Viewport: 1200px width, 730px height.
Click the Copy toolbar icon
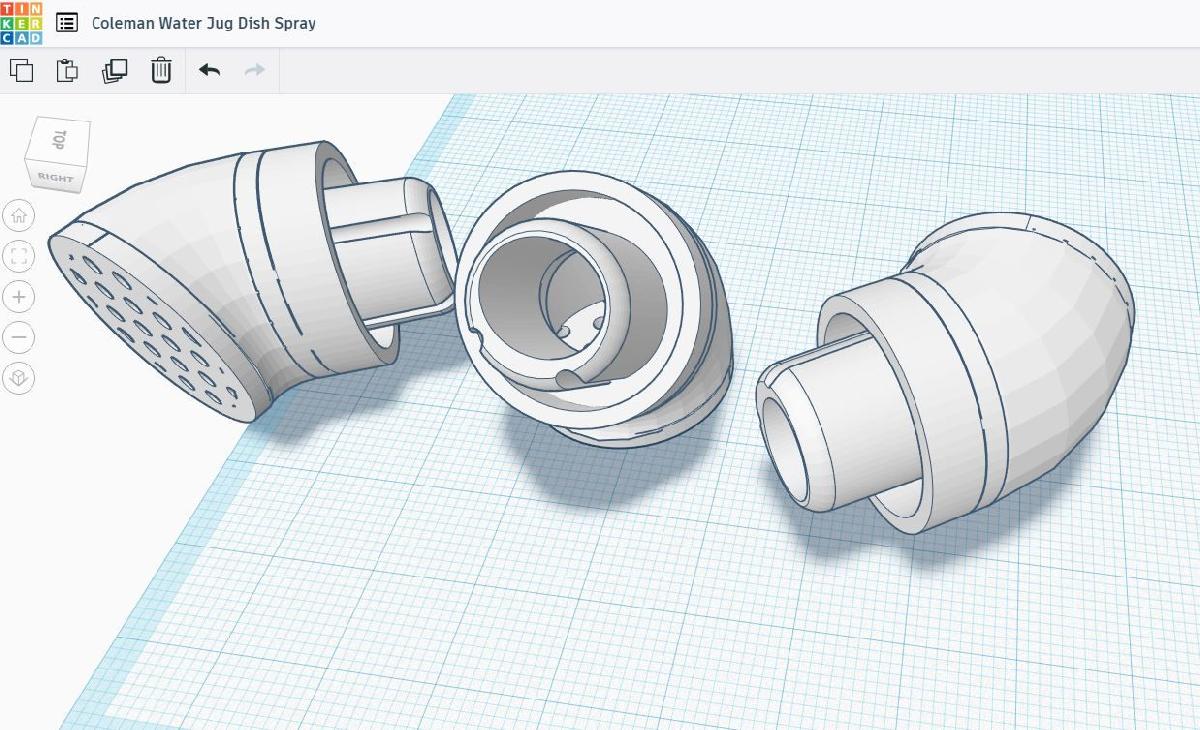pyautogui.click(x=21, y=70)
